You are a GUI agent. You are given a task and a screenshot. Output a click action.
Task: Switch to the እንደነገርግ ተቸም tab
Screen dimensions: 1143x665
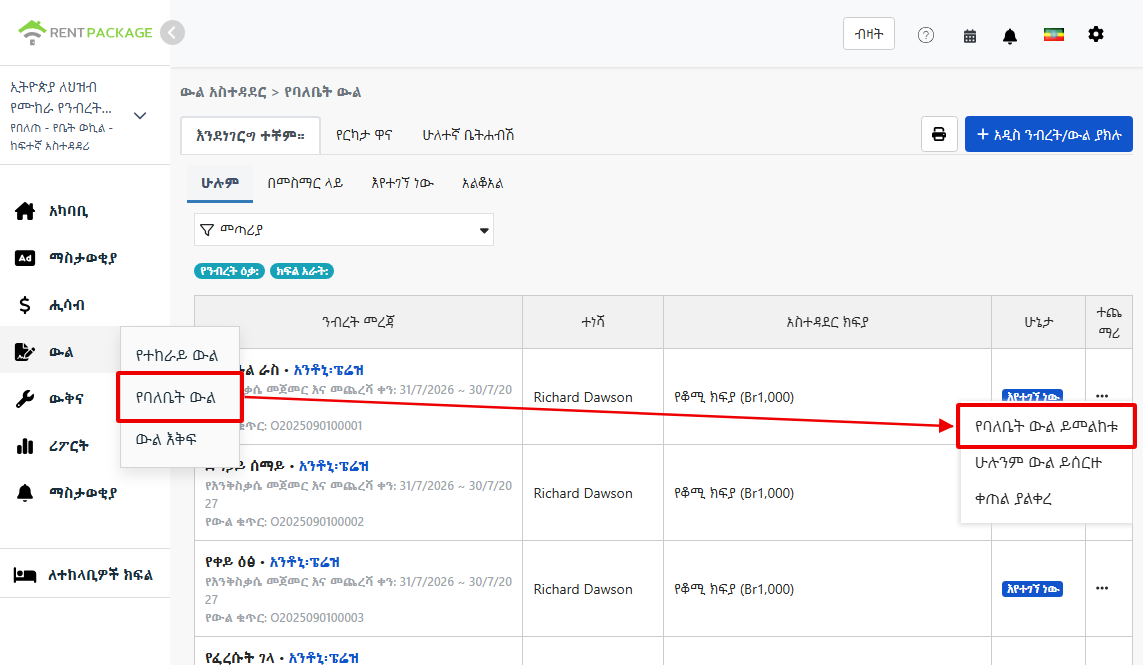(251, 136)
